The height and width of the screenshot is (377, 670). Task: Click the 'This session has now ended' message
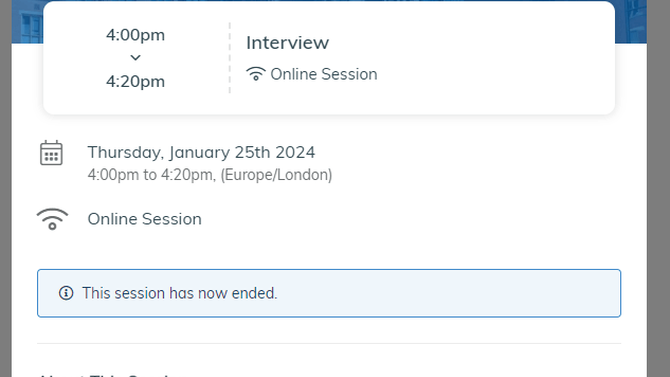(180, 293)
